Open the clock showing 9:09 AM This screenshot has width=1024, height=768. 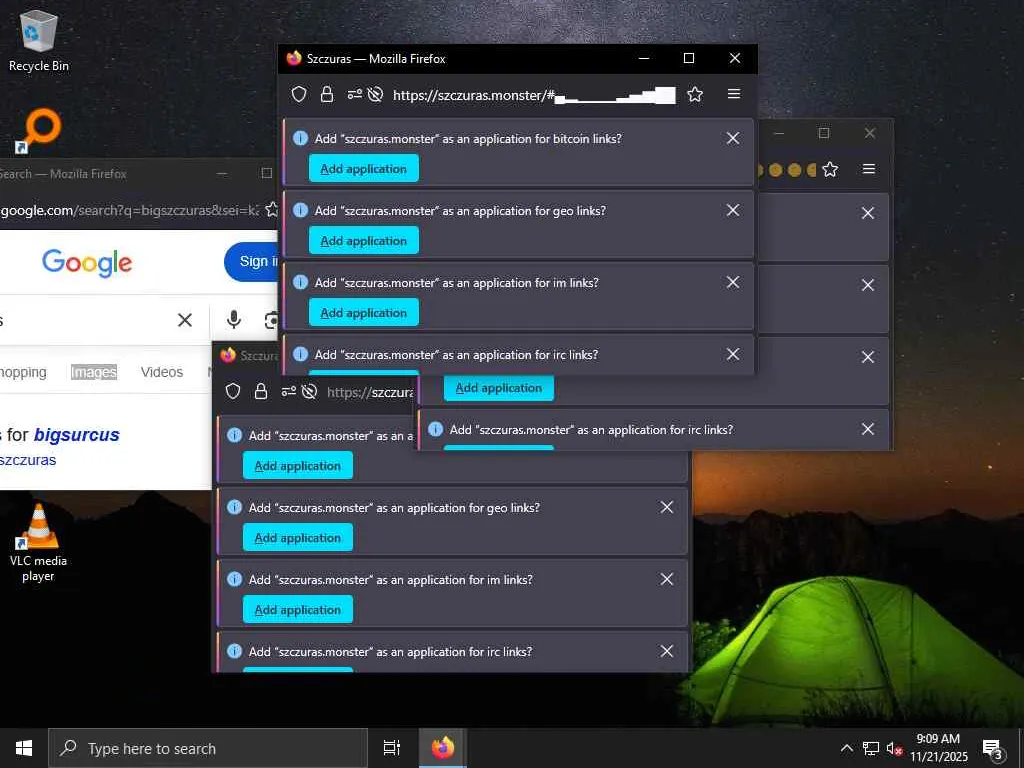[x=938, y=748]
